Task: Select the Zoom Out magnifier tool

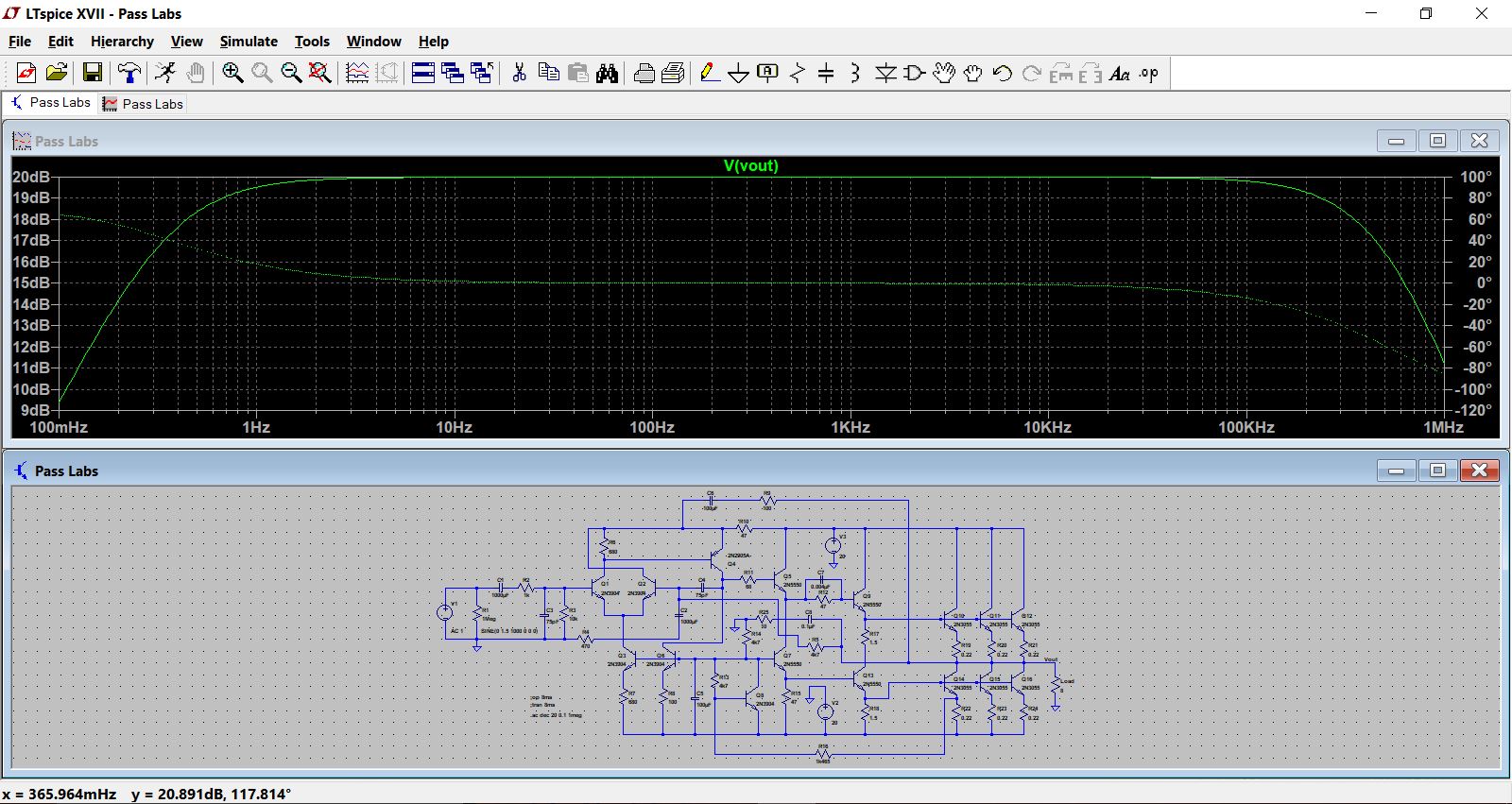Action: 291,73
